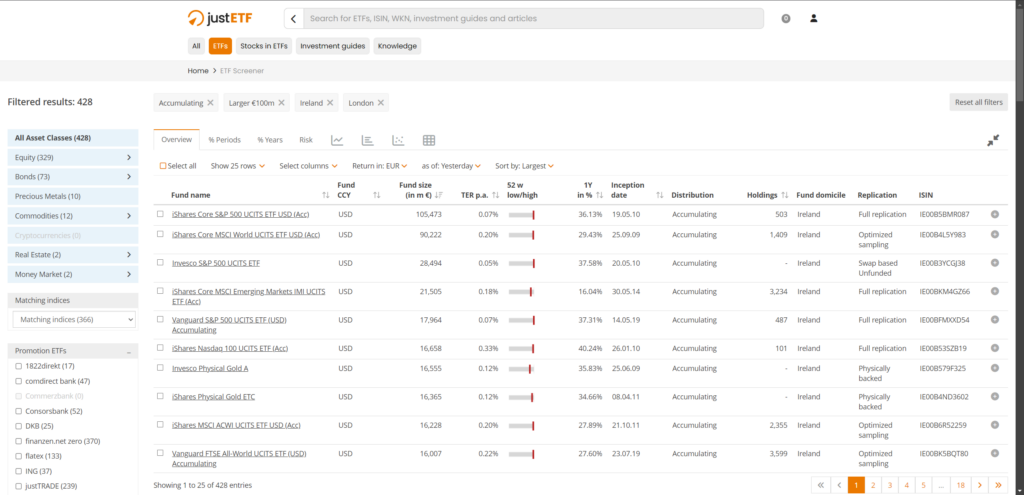Click the ETF search input field
Image resolution: width=1024 pixels, height=495 pixels.
click(533, 18)
